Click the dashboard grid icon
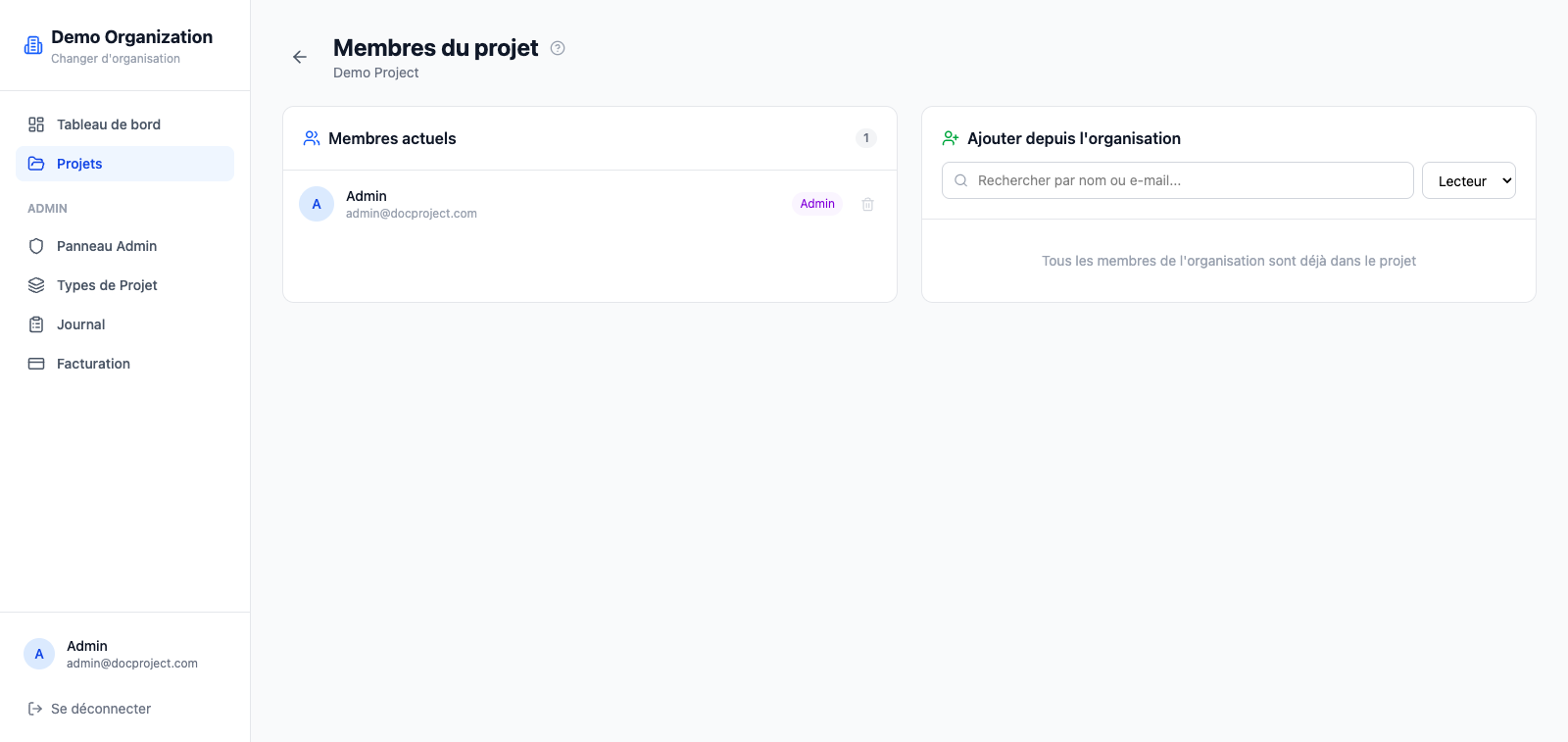The width and height of the screenshot is (1568, 742). 36,124
